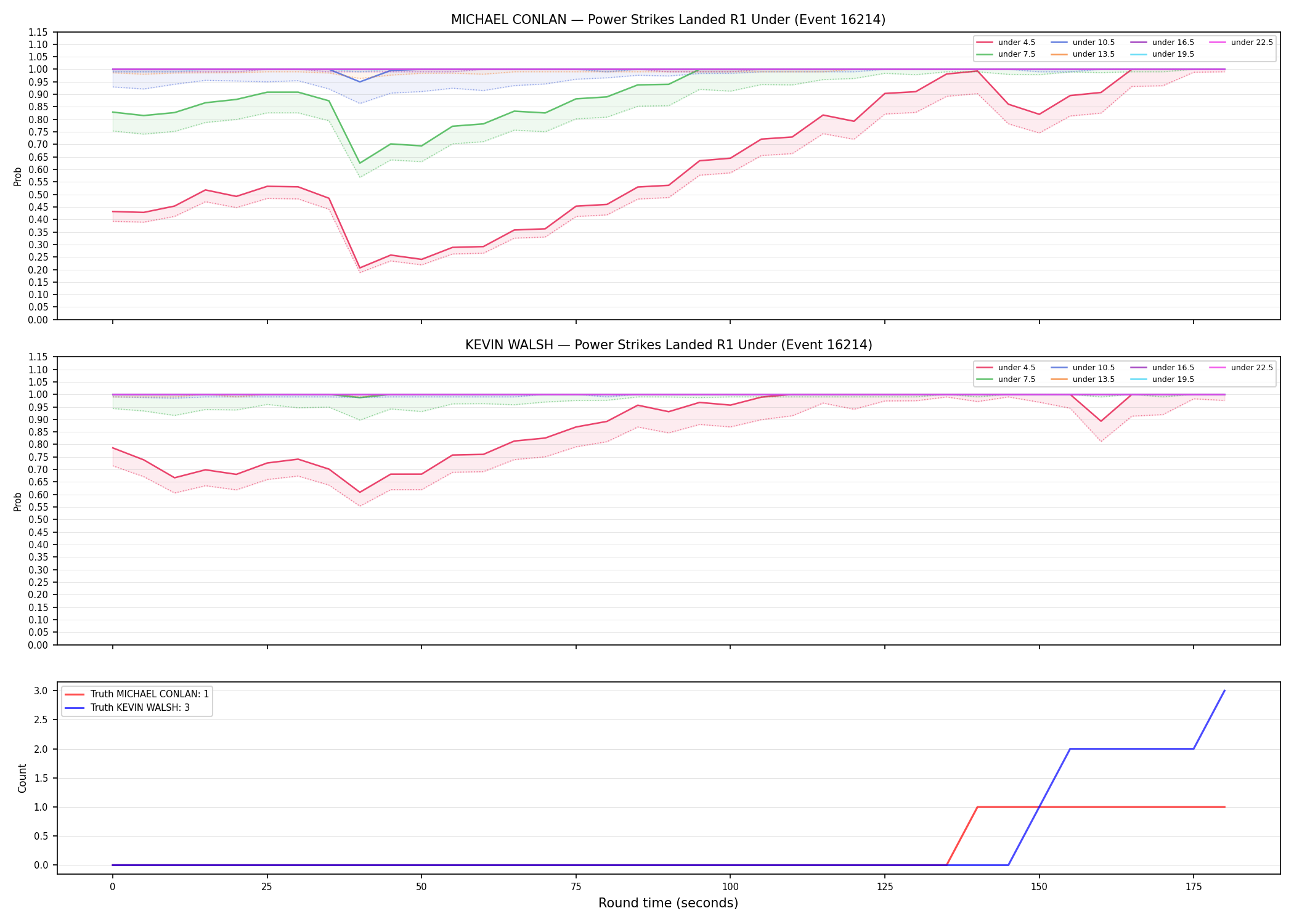Select 'under 13.5' in Walsh chart legend
This screenshot has width=1294, height=924.
(1083, 379)
